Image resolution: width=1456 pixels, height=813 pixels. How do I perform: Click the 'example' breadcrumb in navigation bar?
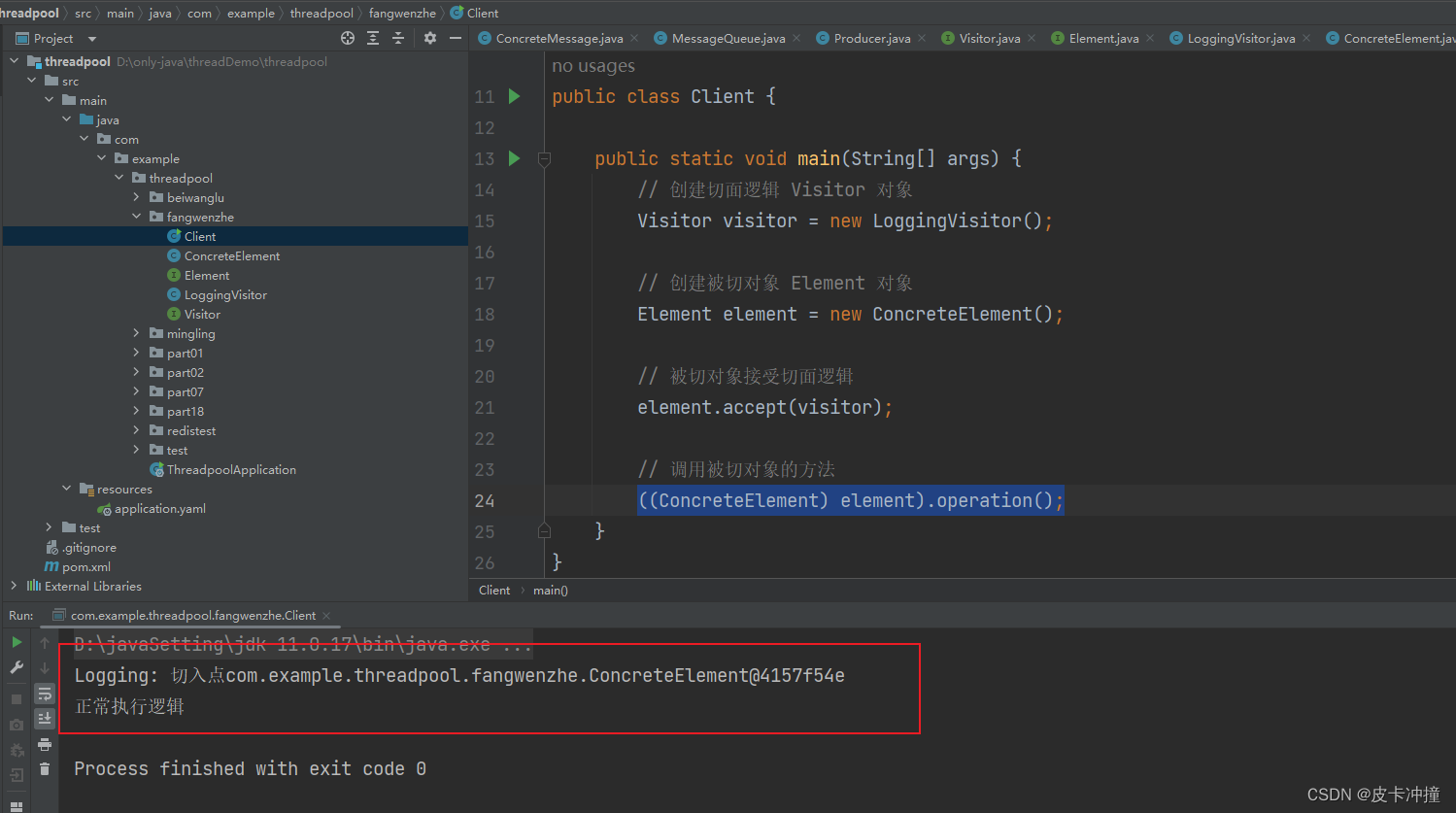click(x=251, y=13)
